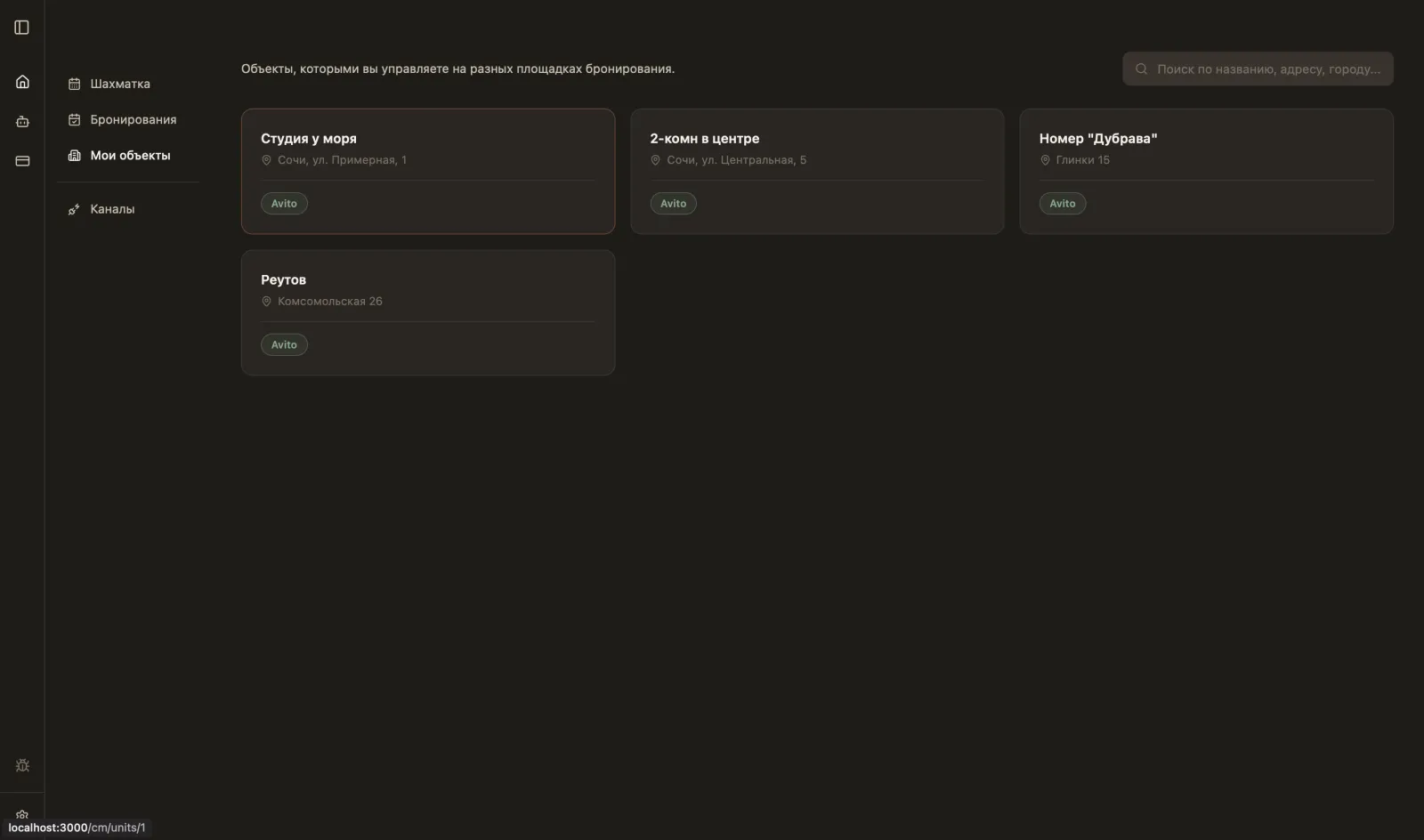Click the bug report icon

(22, 765)
